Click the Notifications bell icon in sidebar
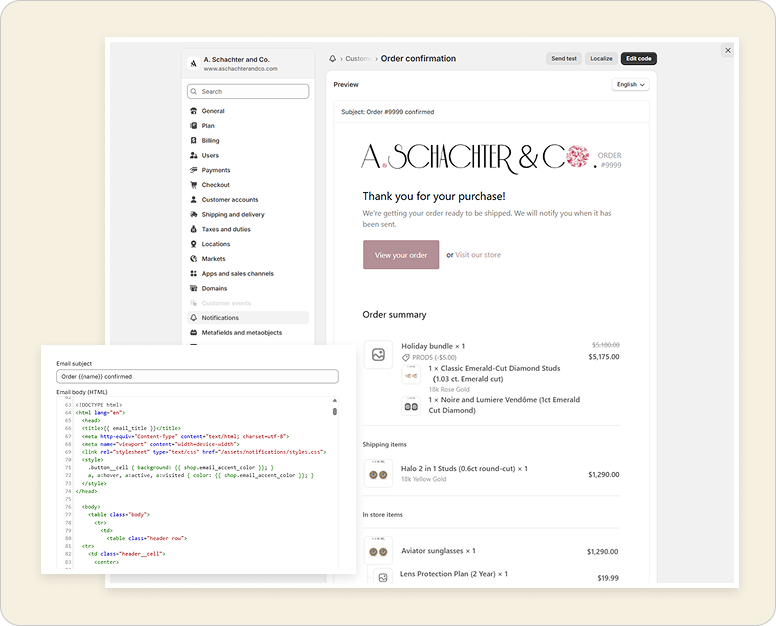776x626 pixels. point(194,318)
